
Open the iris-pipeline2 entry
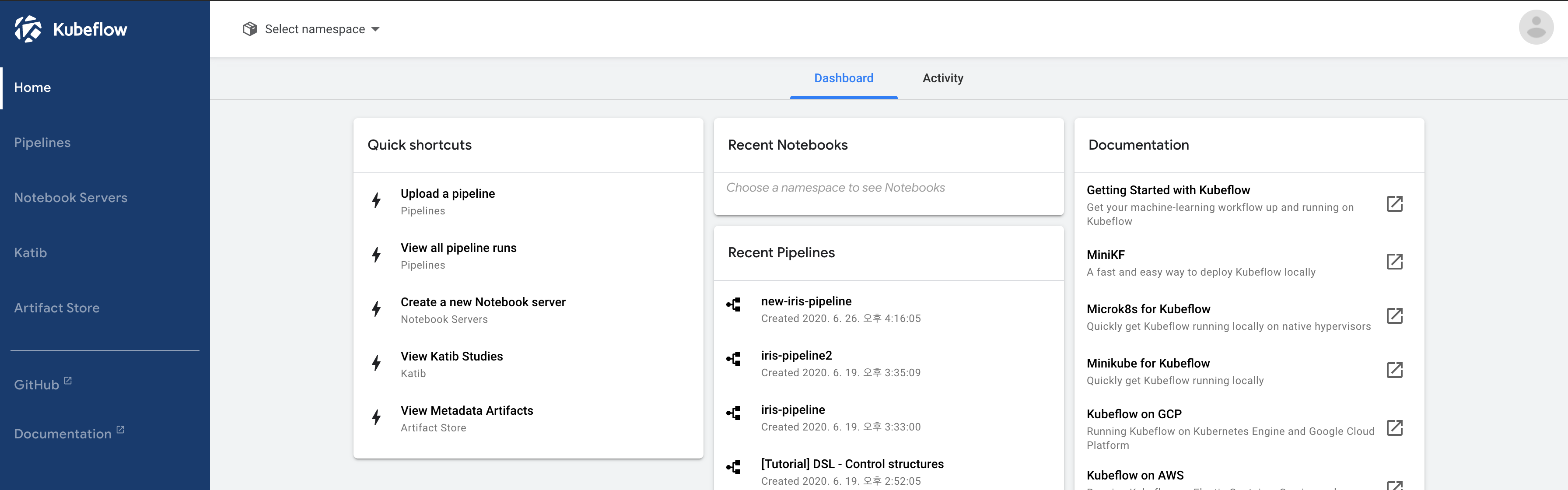click(x=889, y=363)
